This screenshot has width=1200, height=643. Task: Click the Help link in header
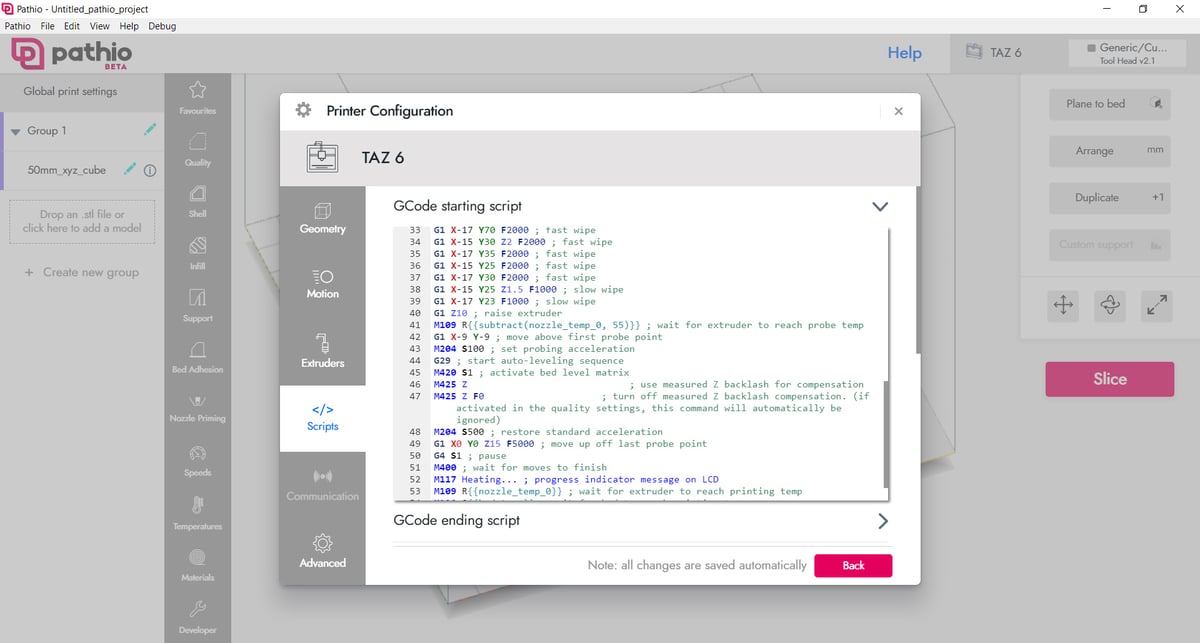coord(905,53)
